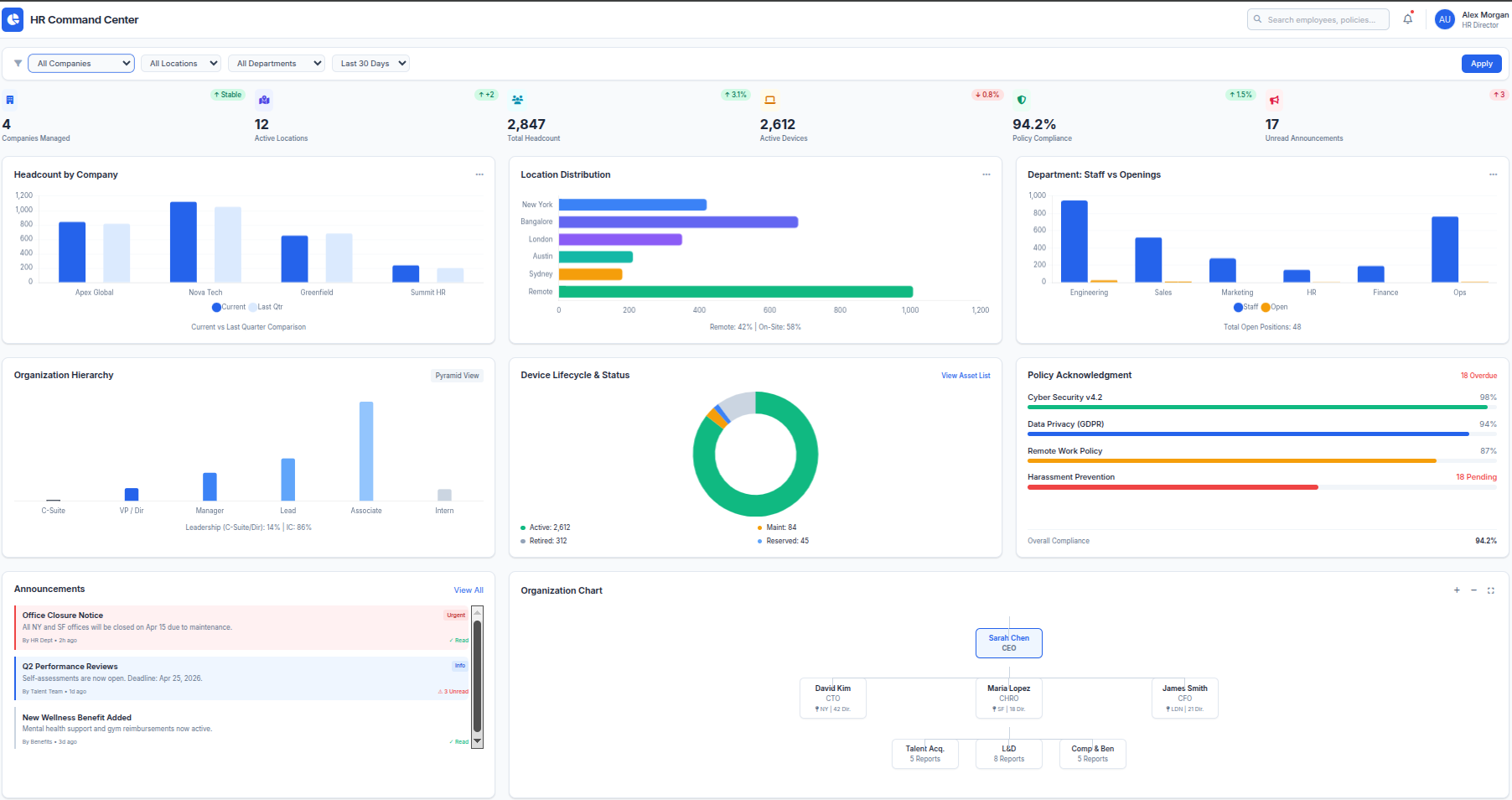Click the Total Headcount people icon
Viewport: 1512px width, 800px height.
(517, 100)
